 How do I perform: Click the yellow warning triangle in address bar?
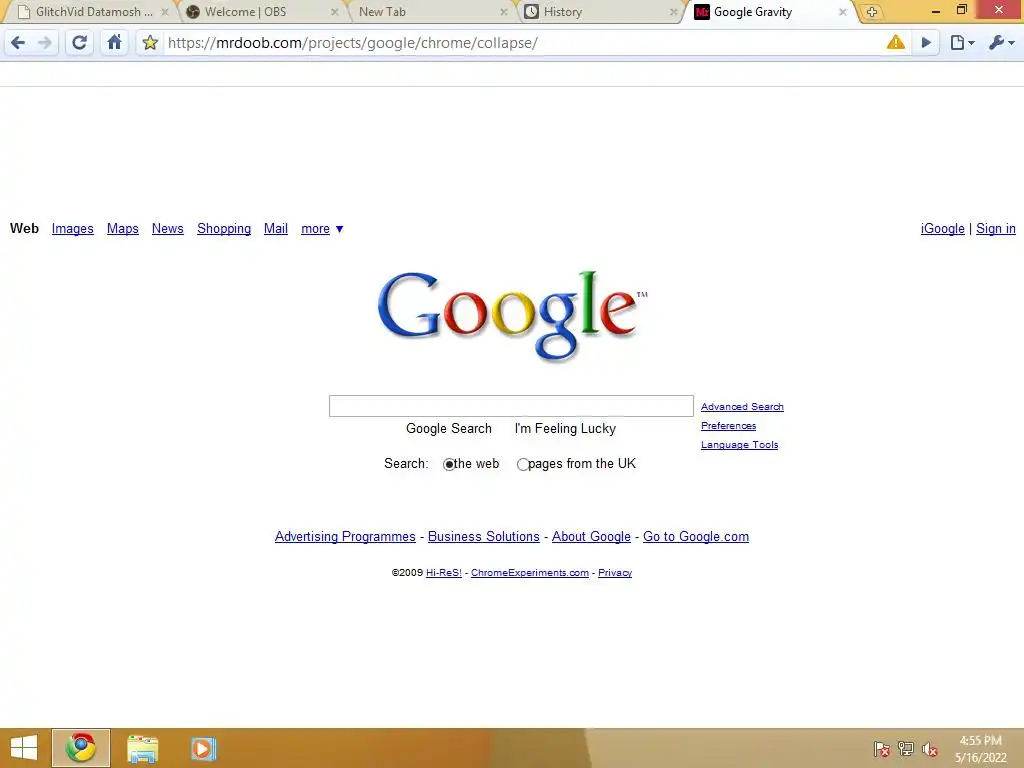(895, 42)
